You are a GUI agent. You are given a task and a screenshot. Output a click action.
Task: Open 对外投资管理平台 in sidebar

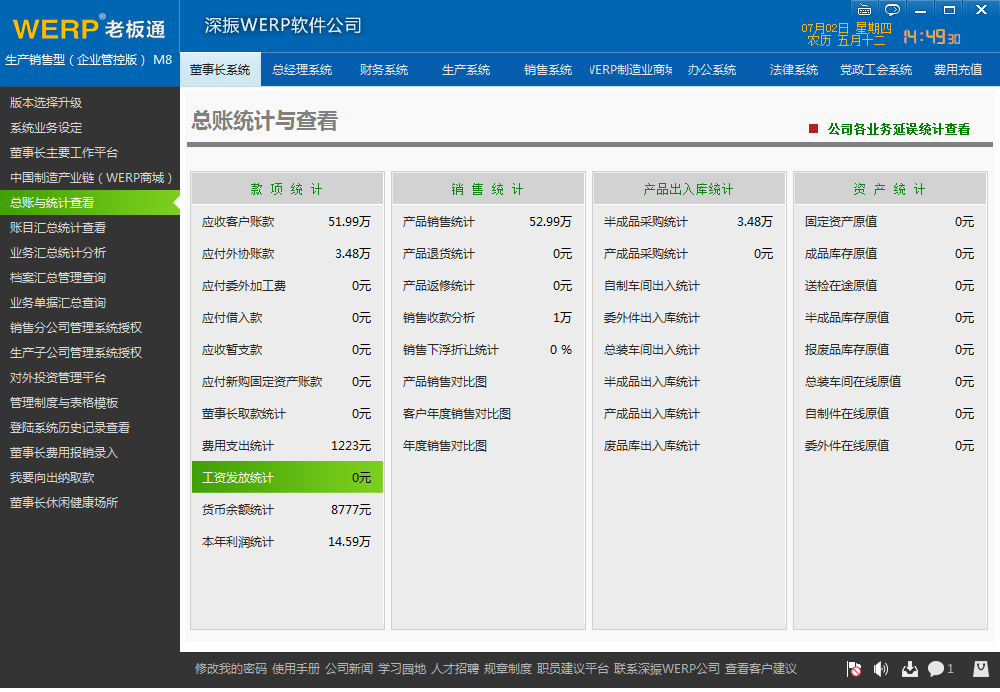coord(90,378)
